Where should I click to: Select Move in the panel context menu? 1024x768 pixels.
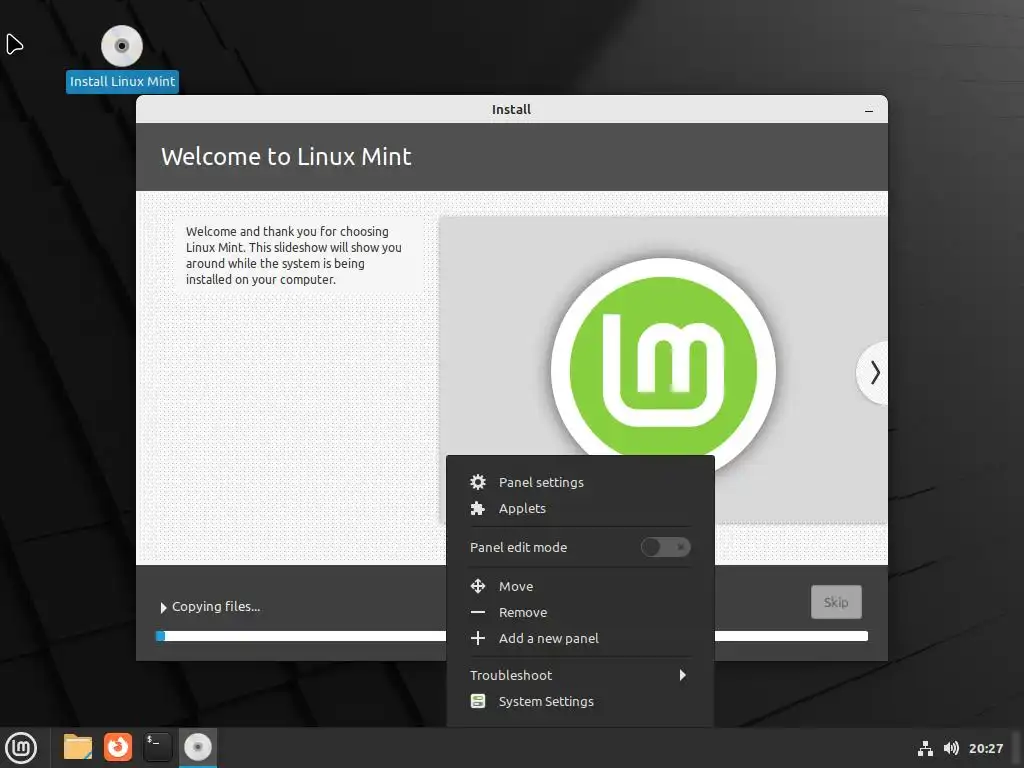(x=580, y=586)
